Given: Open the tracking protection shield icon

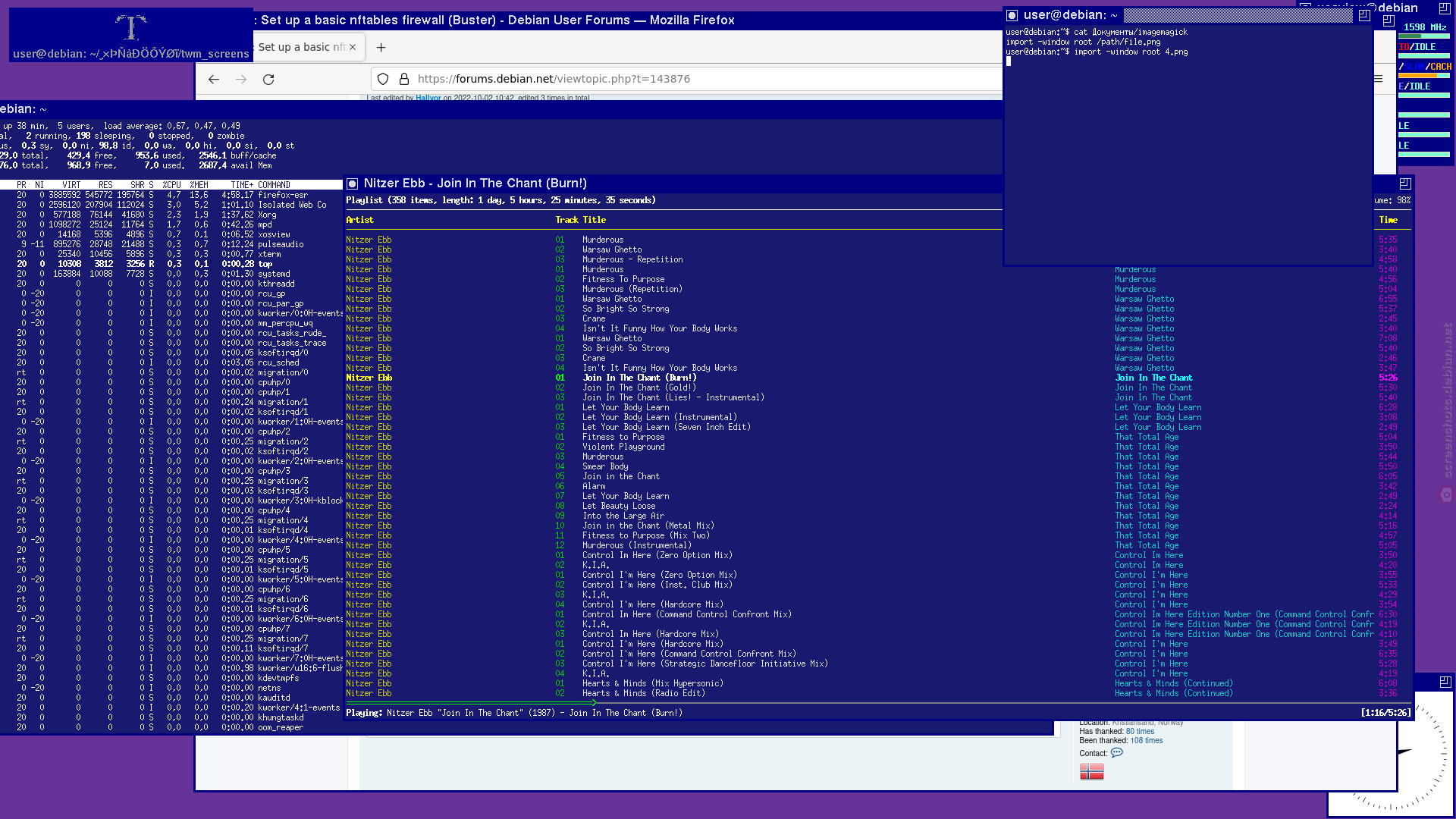Looking at the screenshot, I should (383, 79).
